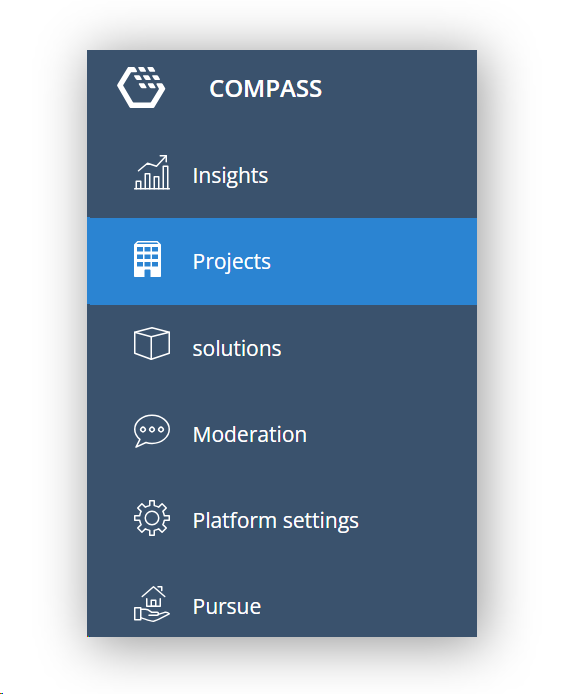The width and height of the screenshot is (579, 694).
Task: Click the rising arrow in the Insights icon
Action: click(153, 161)
